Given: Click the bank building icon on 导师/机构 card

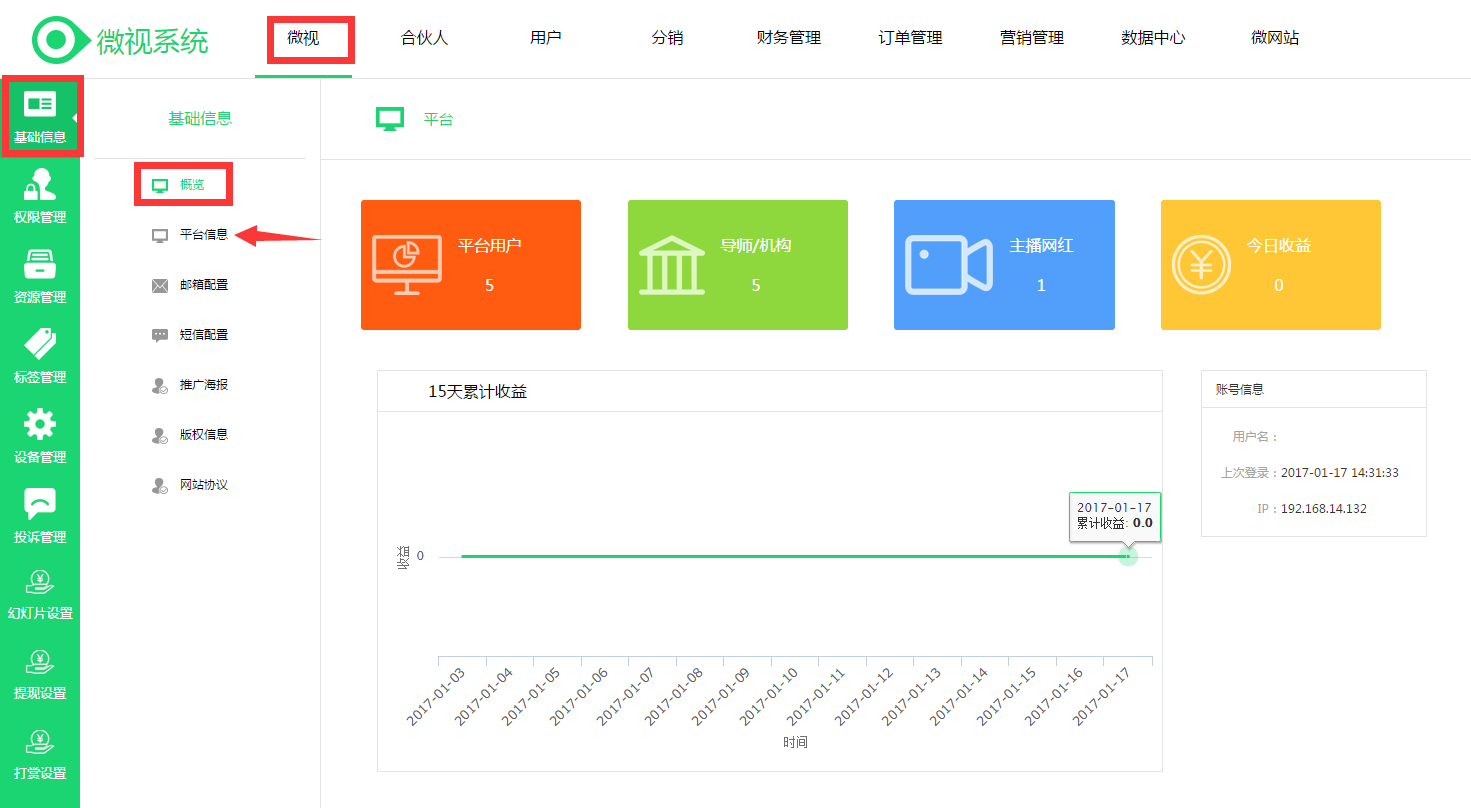Looking at the screenshot, I should 672,264.
